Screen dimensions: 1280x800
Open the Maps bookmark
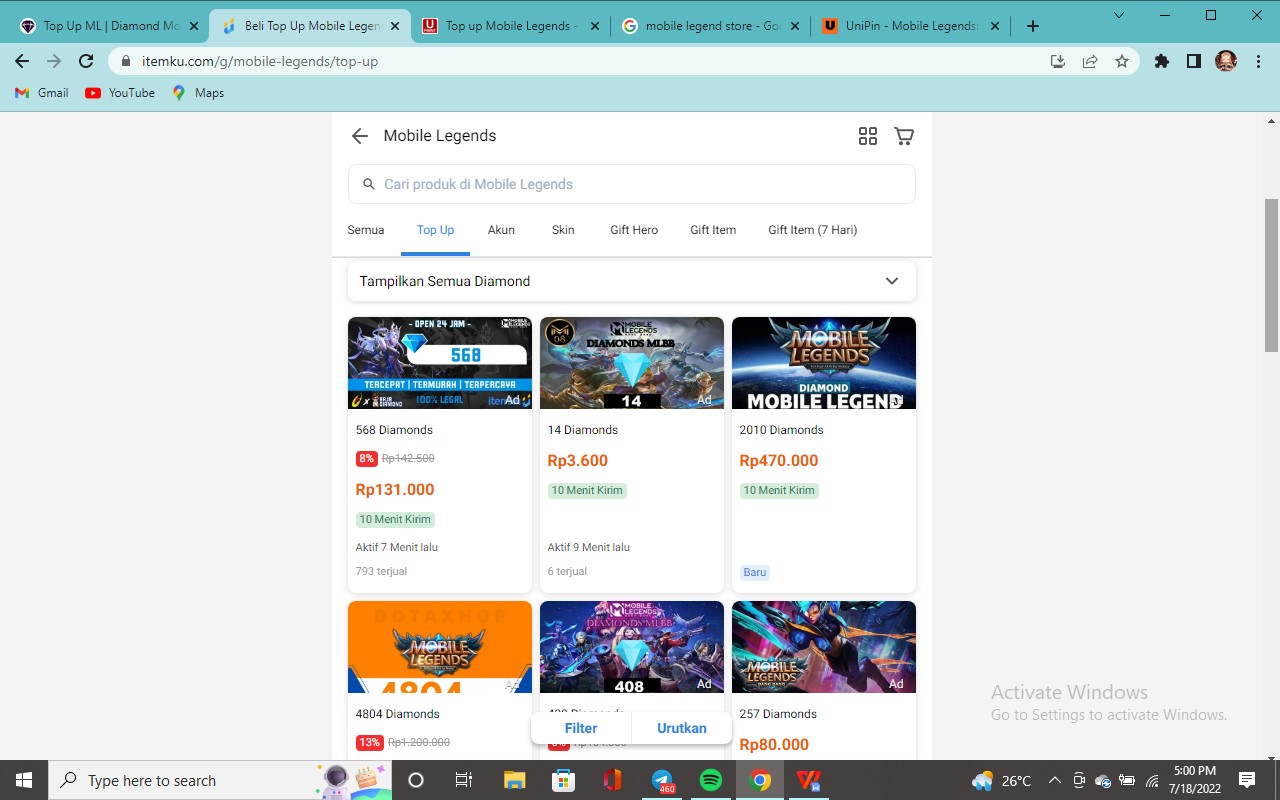pos(198,93)
